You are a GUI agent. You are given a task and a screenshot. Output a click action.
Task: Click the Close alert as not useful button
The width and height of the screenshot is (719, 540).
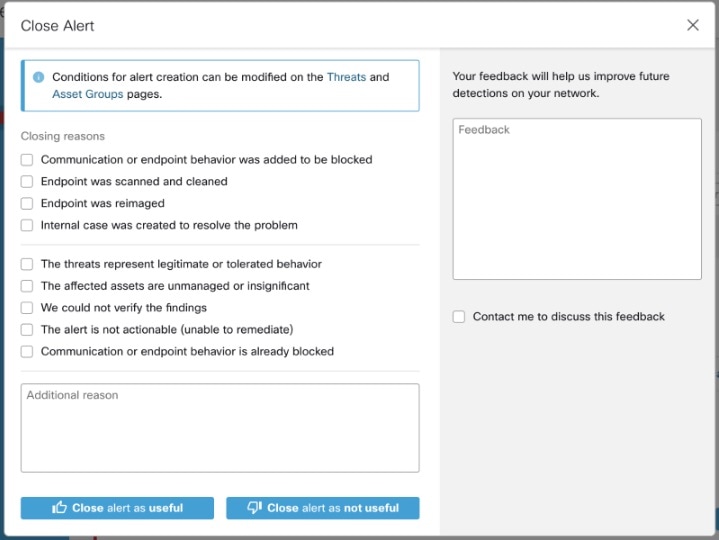322,508
